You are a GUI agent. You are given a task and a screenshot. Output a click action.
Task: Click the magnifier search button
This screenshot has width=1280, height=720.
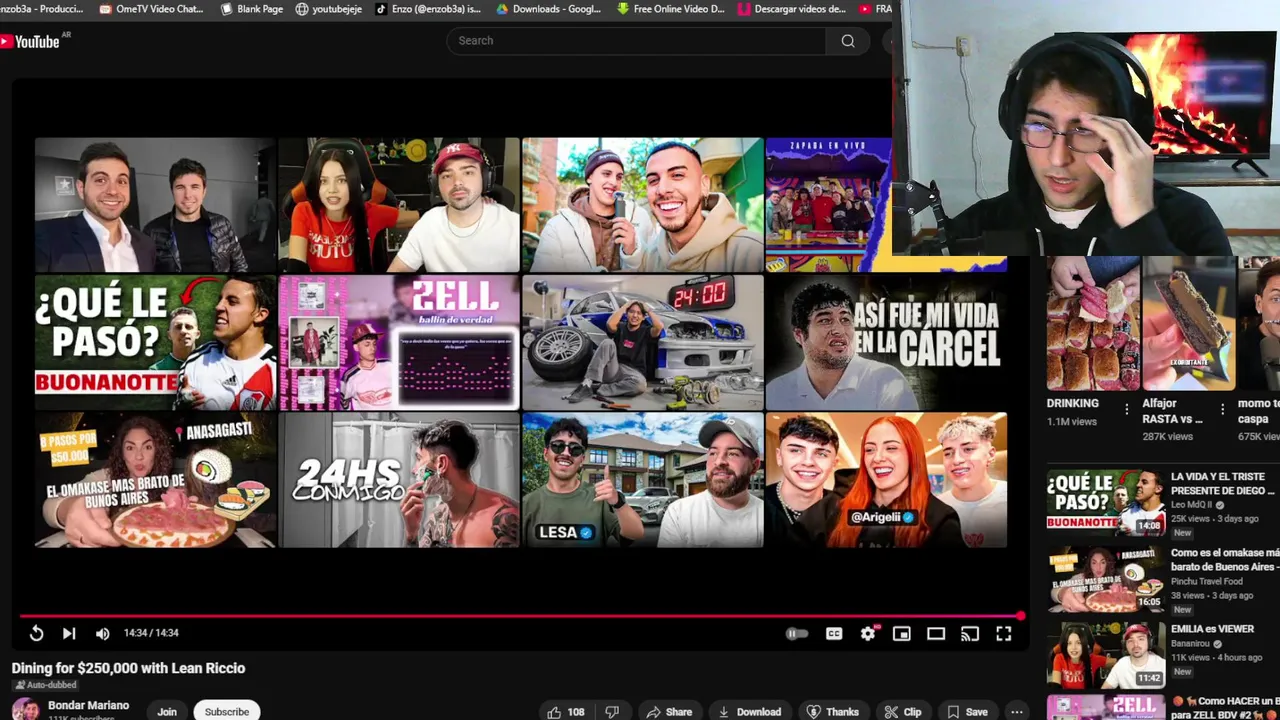848,41
